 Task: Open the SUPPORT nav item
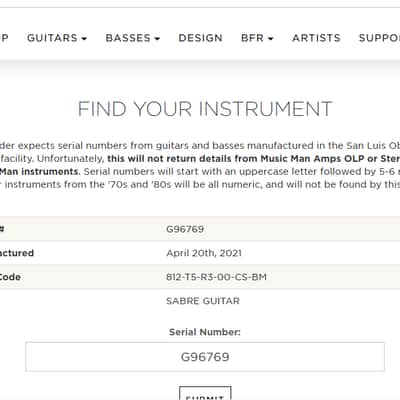pos(379,38)
